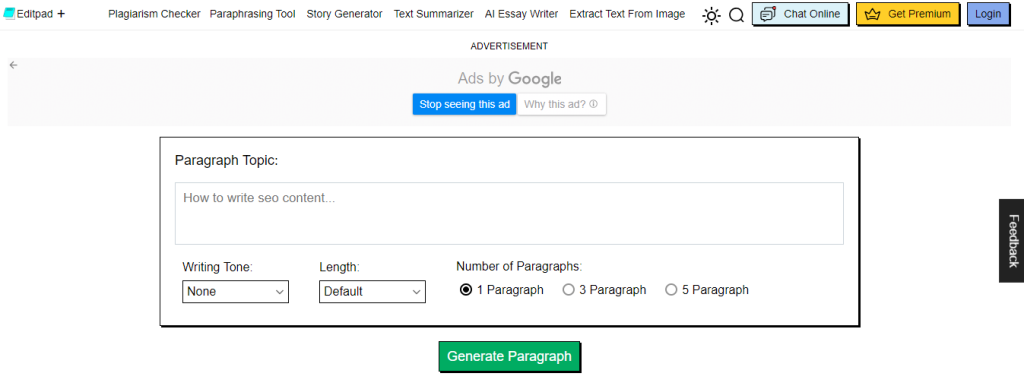Screen dimensions: 1024x386
Task: Click the chat bubble icon in Chat Online
Action: click(x=769, y=14)
